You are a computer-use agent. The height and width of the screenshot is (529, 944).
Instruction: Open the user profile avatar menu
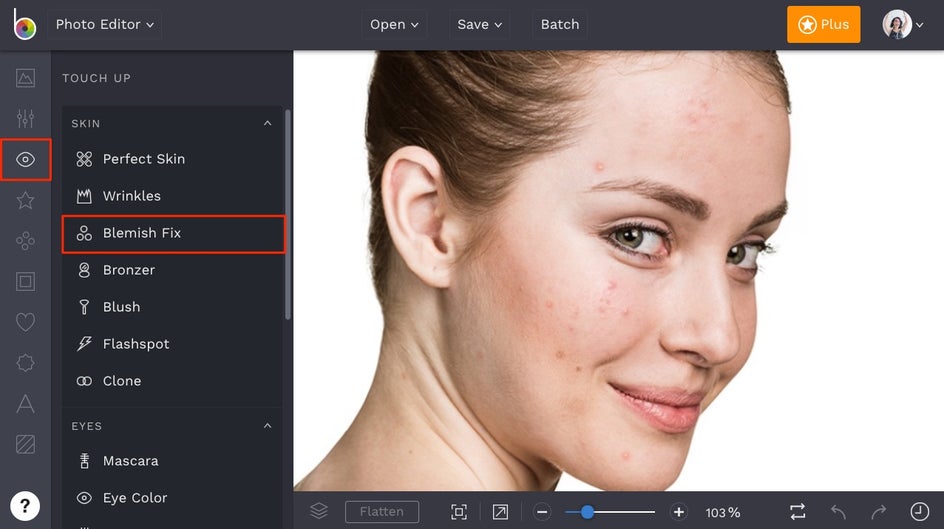(x=902, y=25)
